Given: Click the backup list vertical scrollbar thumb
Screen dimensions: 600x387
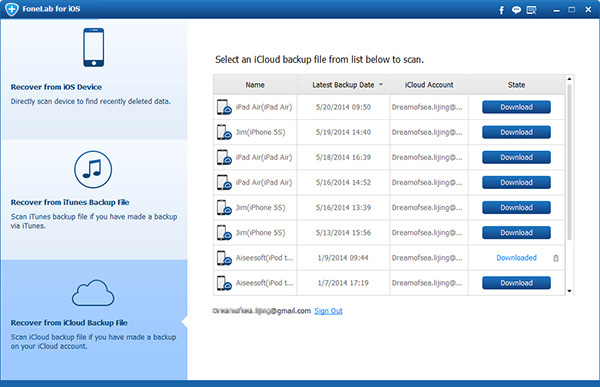Looking at the screenshot, I should [569, 162].
